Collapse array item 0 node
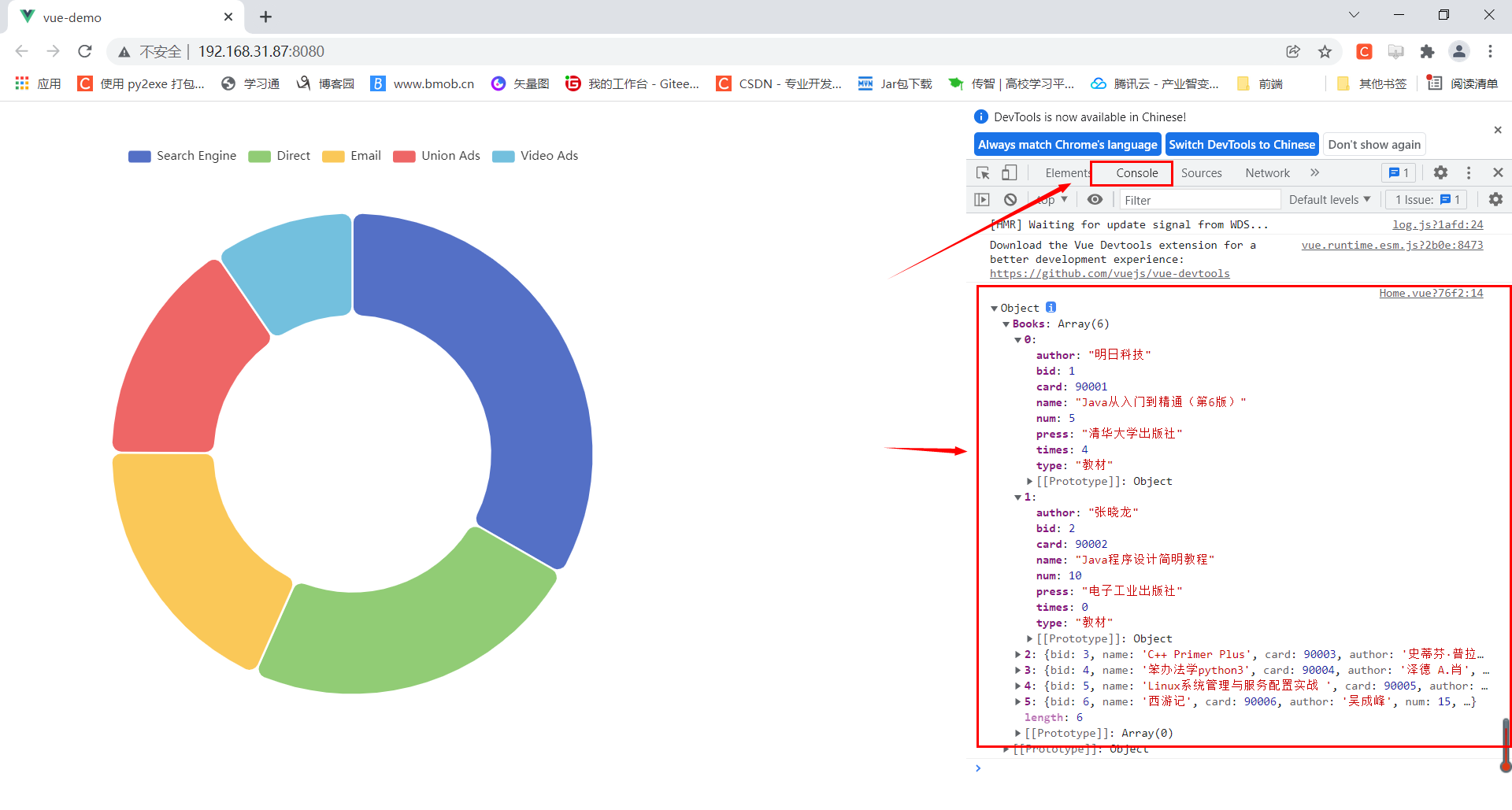 pos(1017,339)
